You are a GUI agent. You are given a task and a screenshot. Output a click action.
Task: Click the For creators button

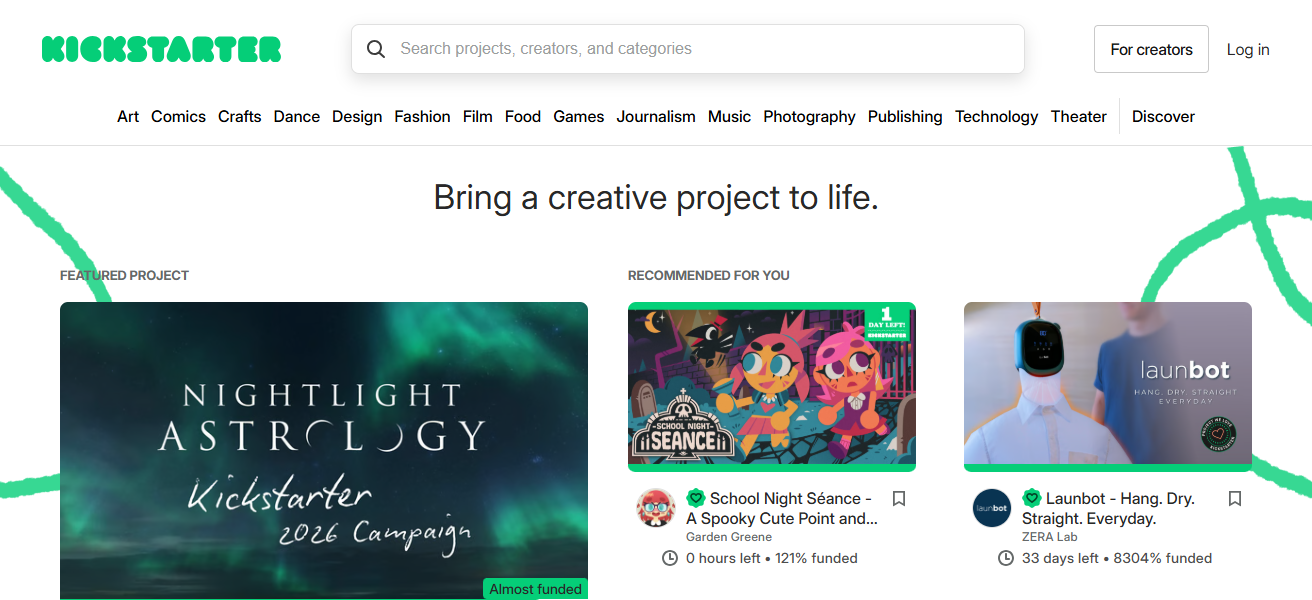[1151, 48]
